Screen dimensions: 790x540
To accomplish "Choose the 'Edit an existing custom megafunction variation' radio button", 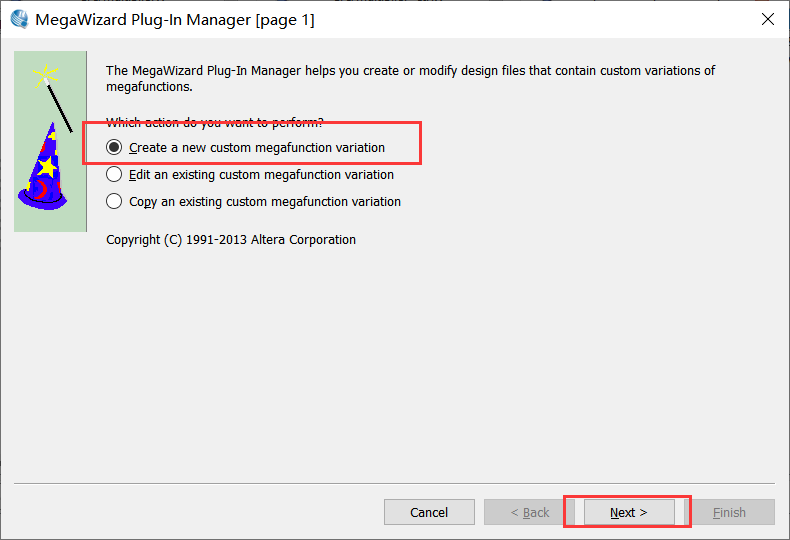I will point(114,174).
